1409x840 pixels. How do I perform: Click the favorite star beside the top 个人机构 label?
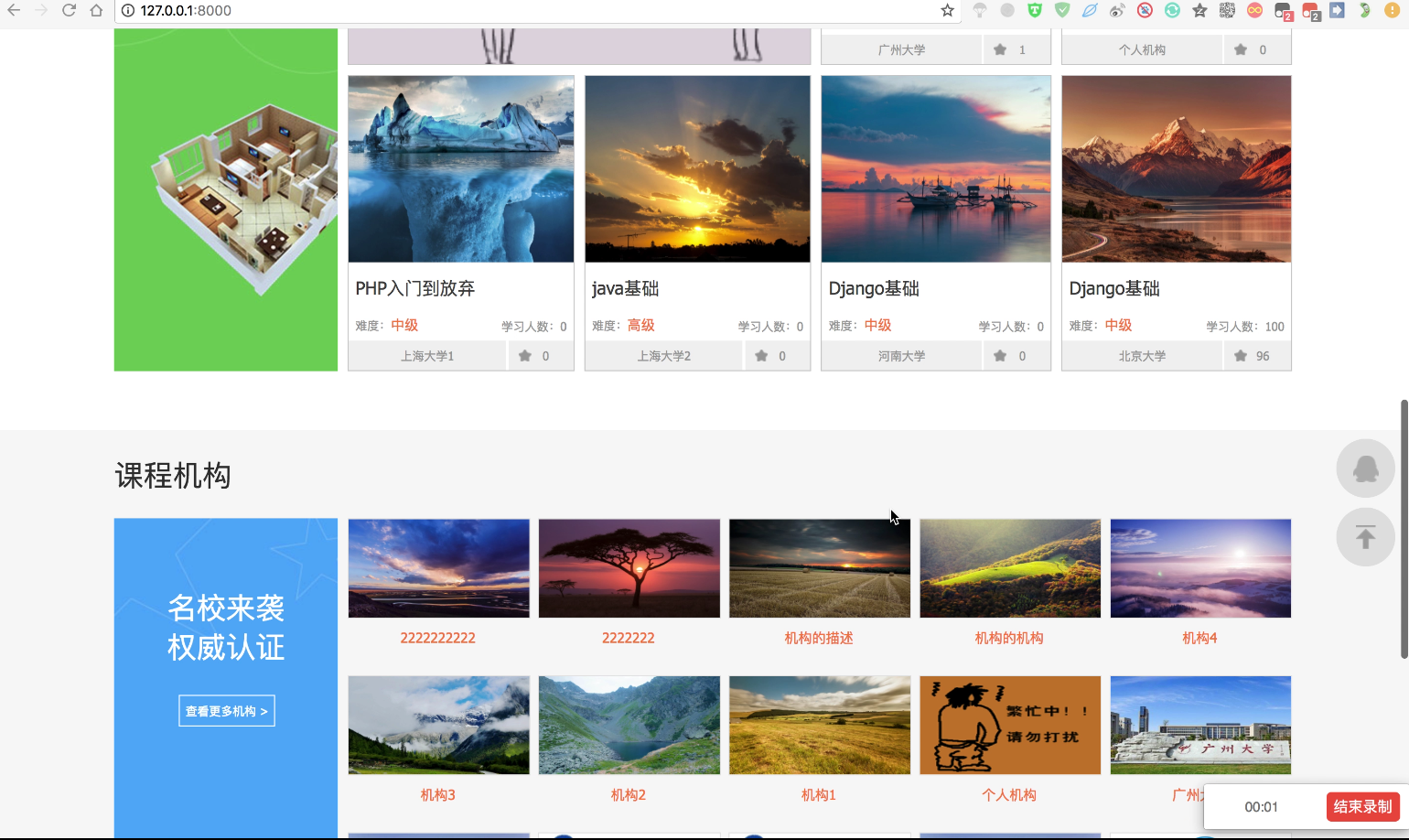(x=1241, y=49)
